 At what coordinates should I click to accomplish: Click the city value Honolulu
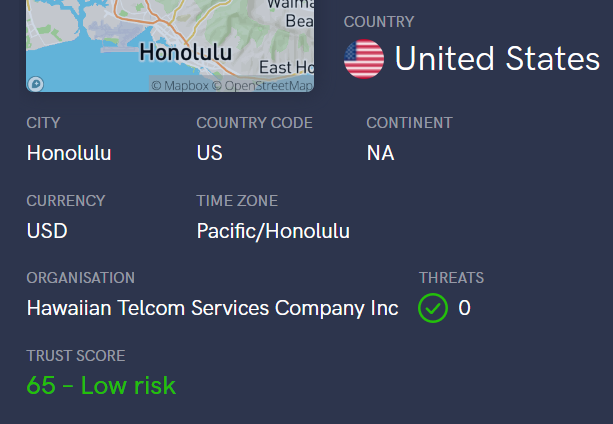69,154
